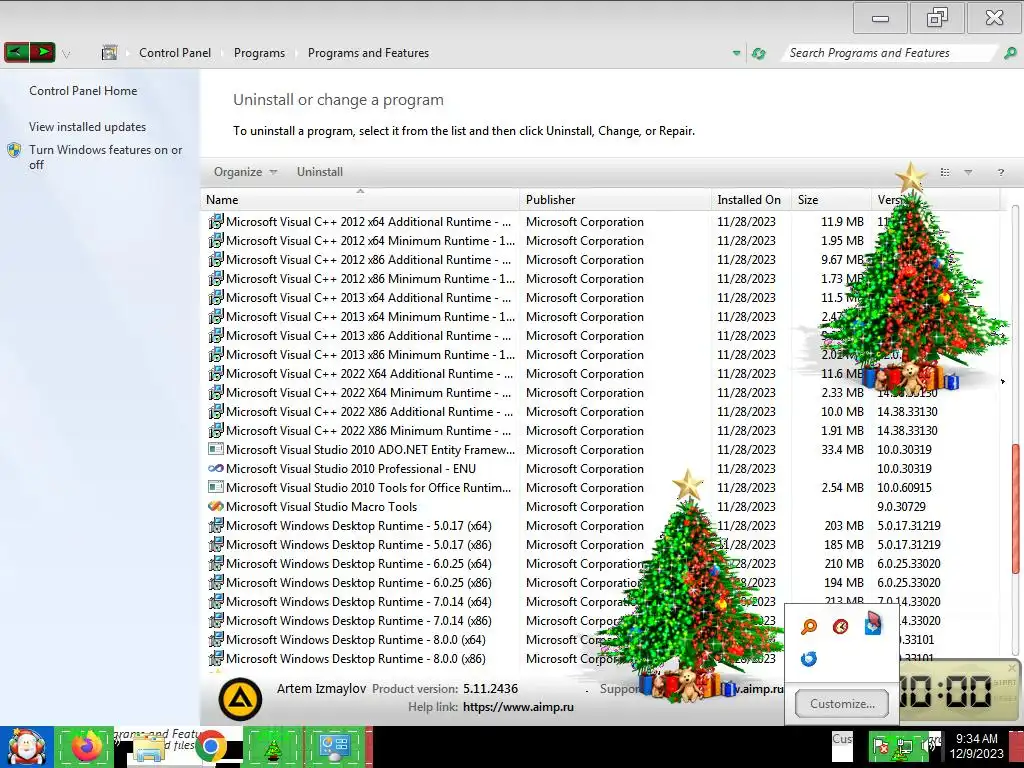Focus the Search Programs and Features field
This screenshot has width=1024, height=768.
(x=888, y=53)
